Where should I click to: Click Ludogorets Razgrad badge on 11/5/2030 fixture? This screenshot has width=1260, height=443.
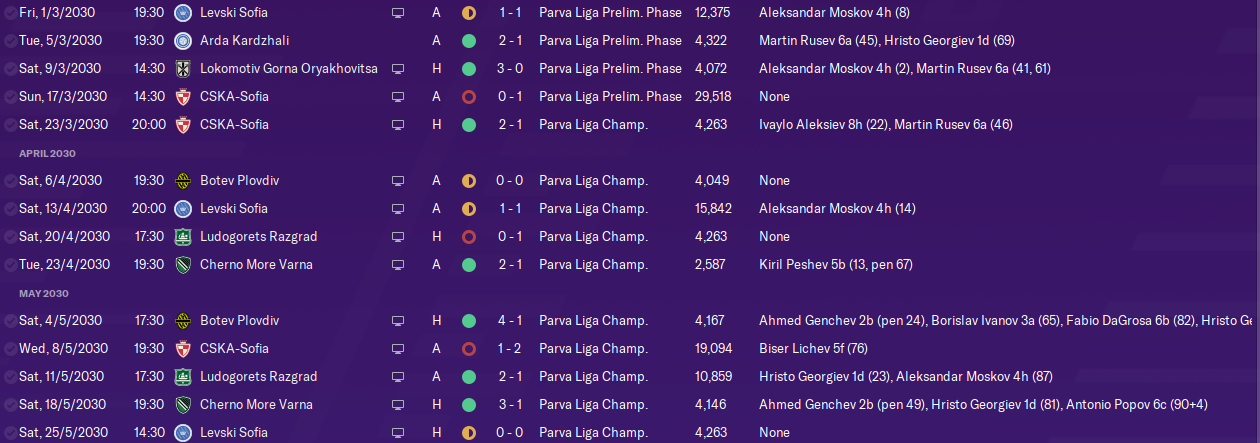(182, 377)
